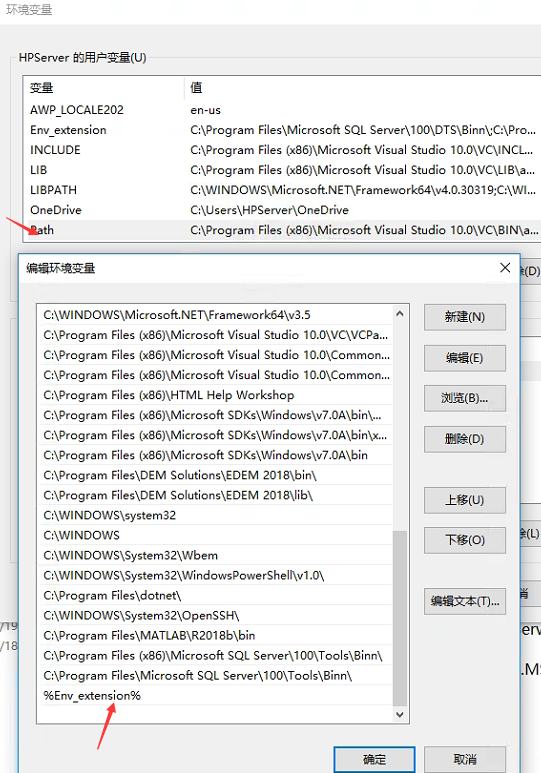Select the Path variable in user variables

[x=282, y=230]
